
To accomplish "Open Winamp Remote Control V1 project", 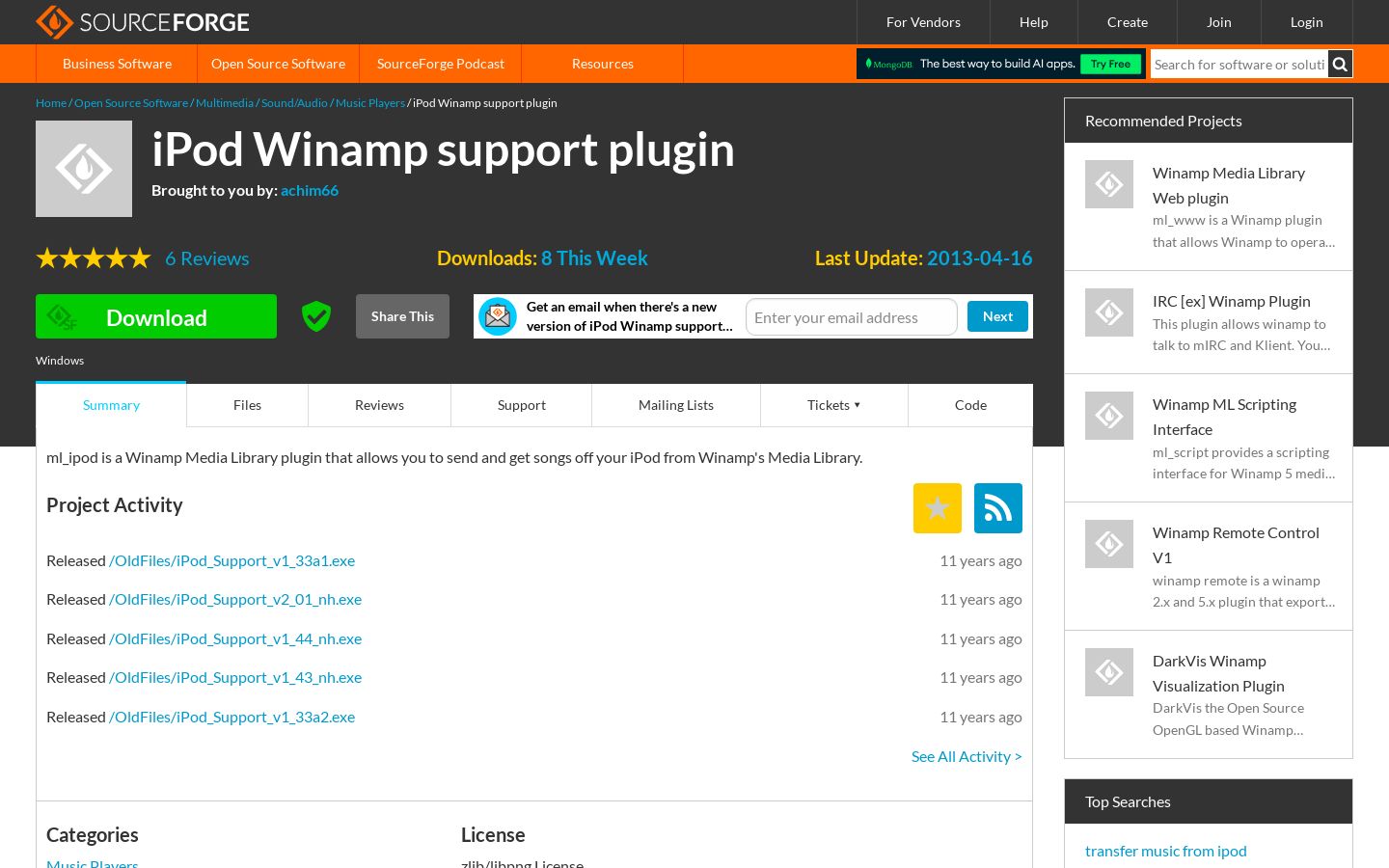I will pos(1236,545).
